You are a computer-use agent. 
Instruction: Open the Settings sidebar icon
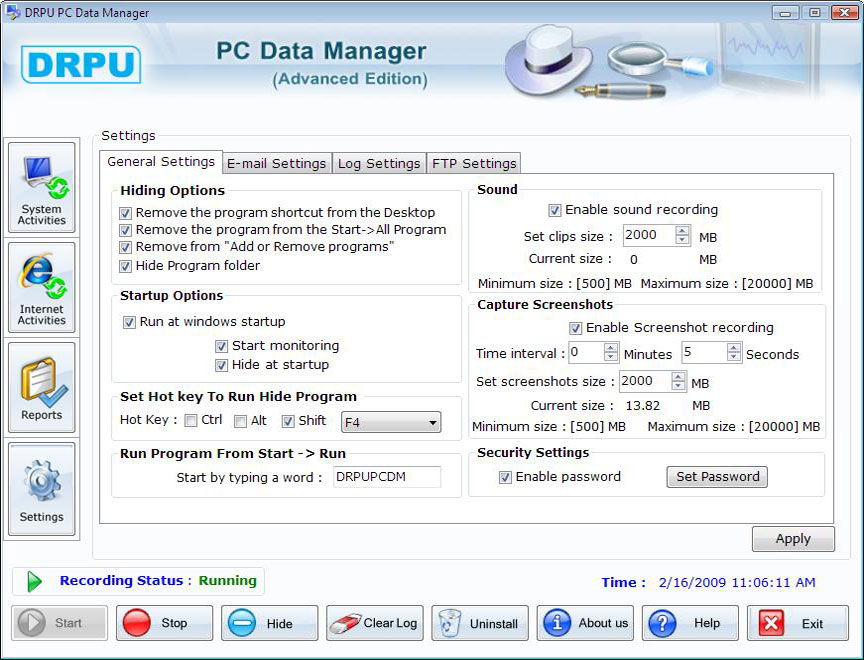pos(41,489)
